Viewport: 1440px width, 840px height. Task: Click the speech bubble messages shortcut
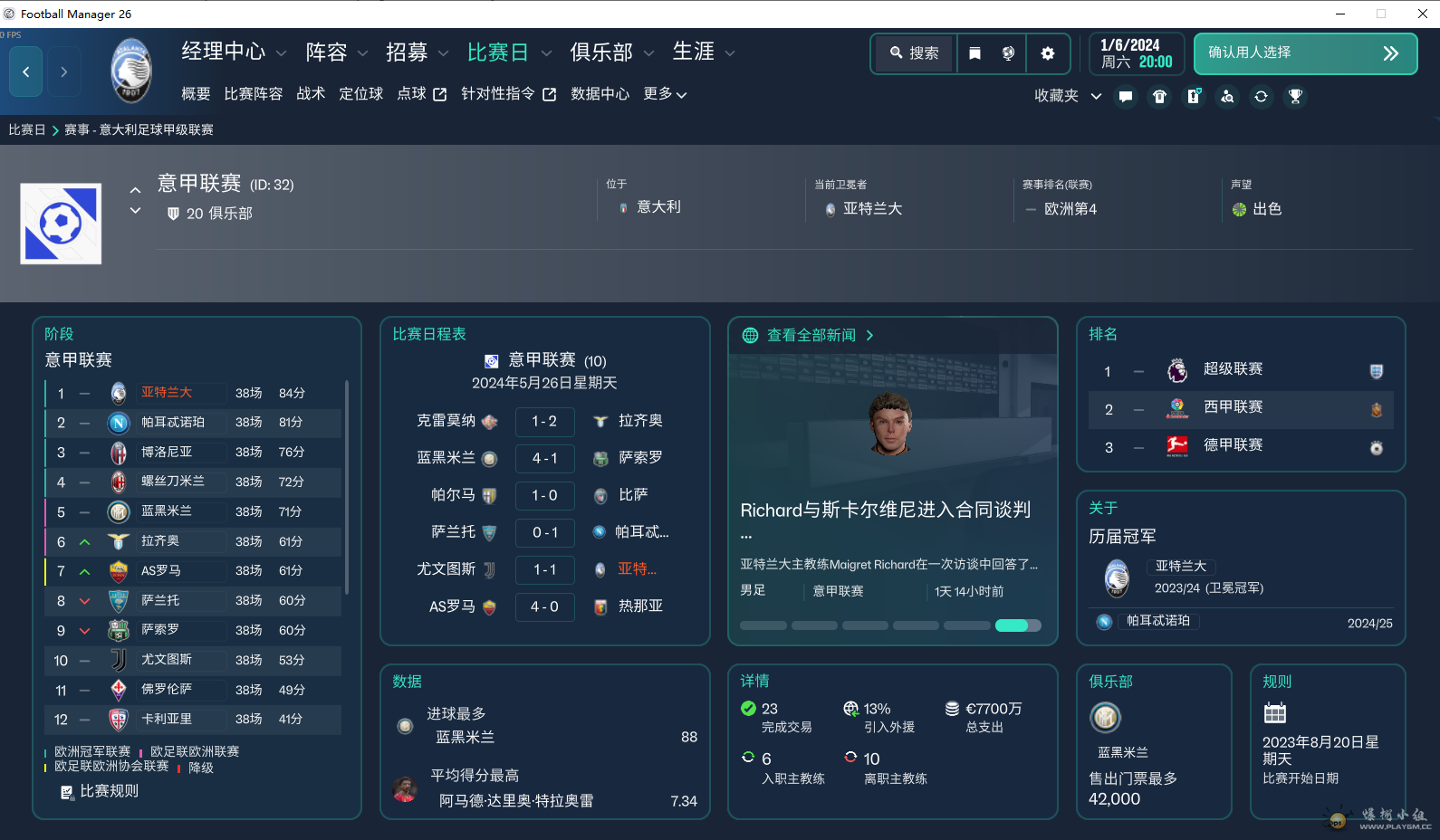pos(1126,97)
